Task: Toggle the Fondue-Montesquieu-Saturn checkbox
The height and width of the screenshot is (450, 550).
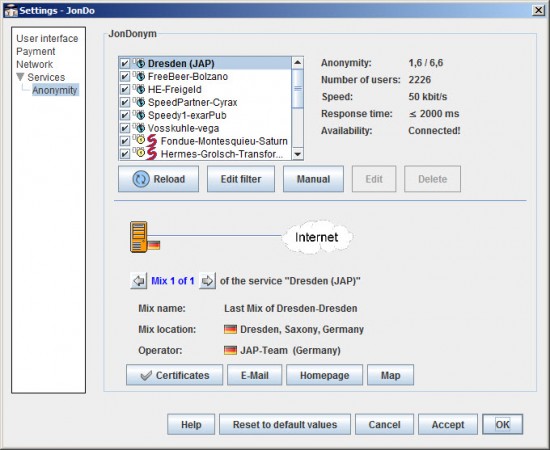Action: click(125, 141)
